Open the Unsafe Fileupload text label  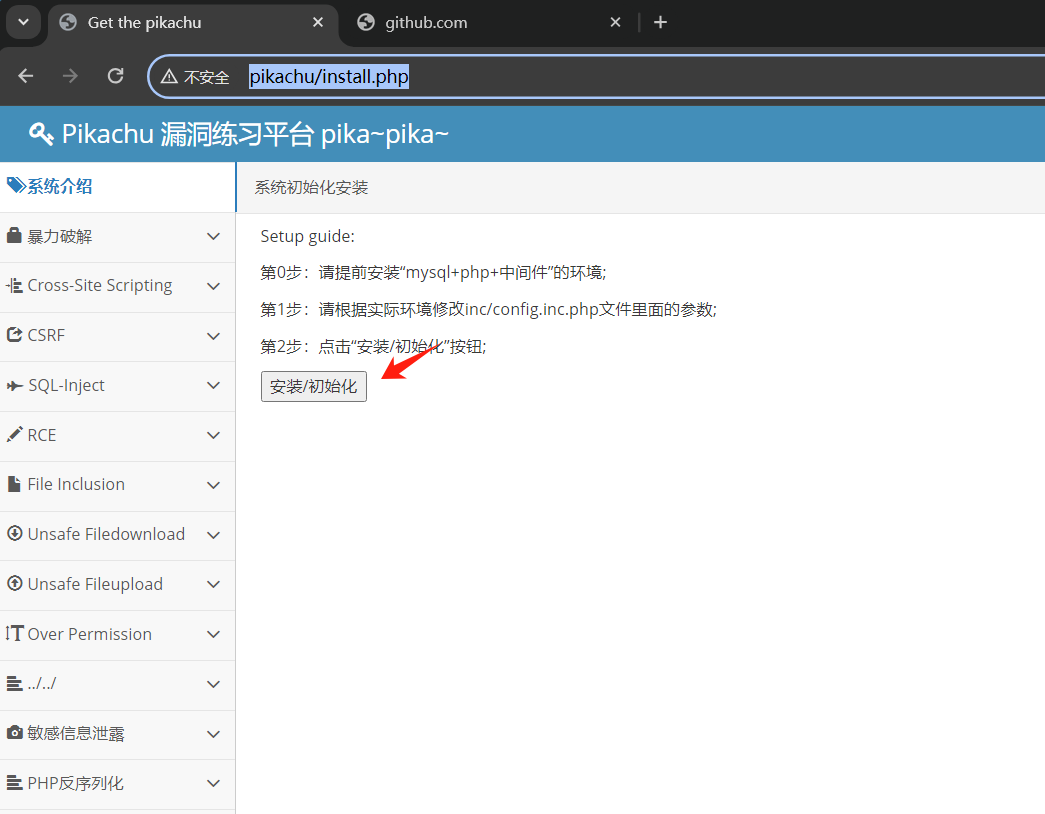click(95, 584)
